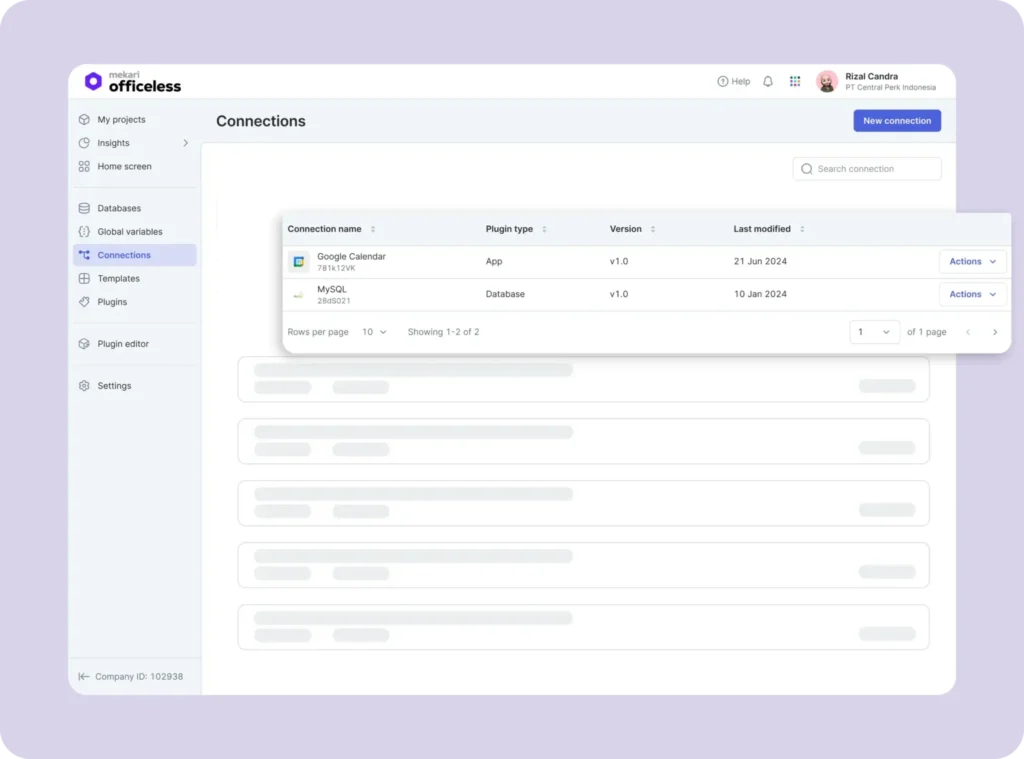Screen dimensions: 1024x759
Task: Open the Databases section icon
Action: pos(84,208)
